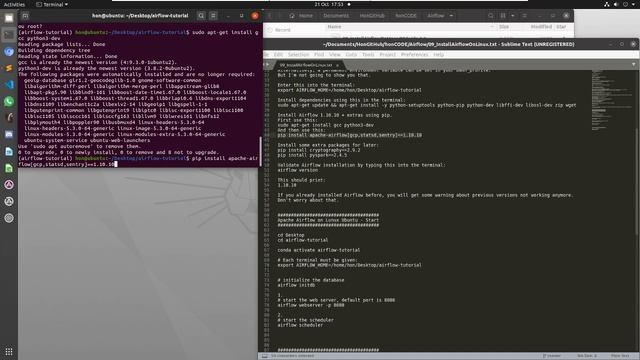This screenshot has width=640, height=360.
Task: Click the search icon in Files window
Action: pyautogui.click(x=491, y=16)
